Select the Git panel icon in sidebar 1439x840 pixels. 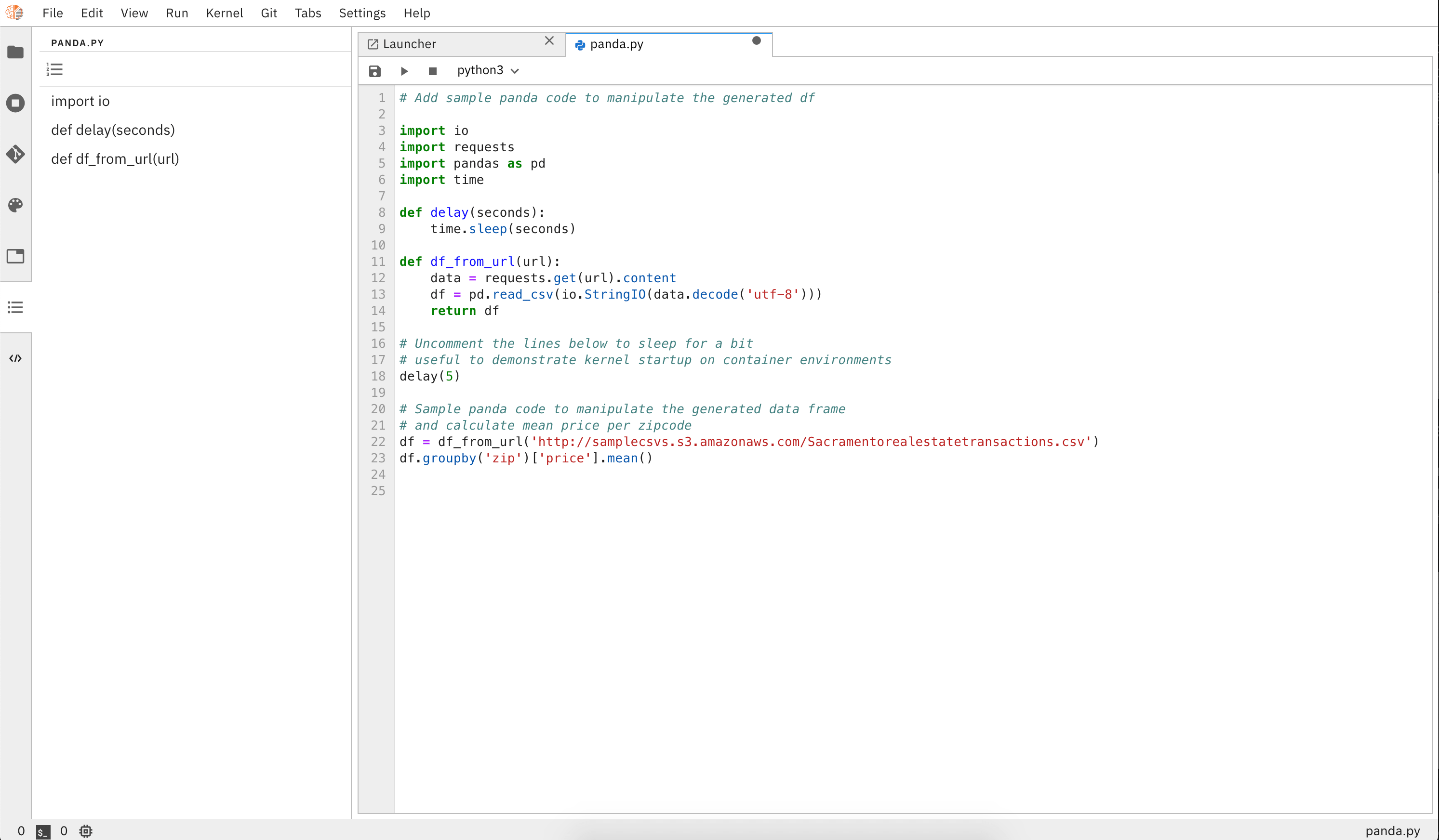(15, 154)
